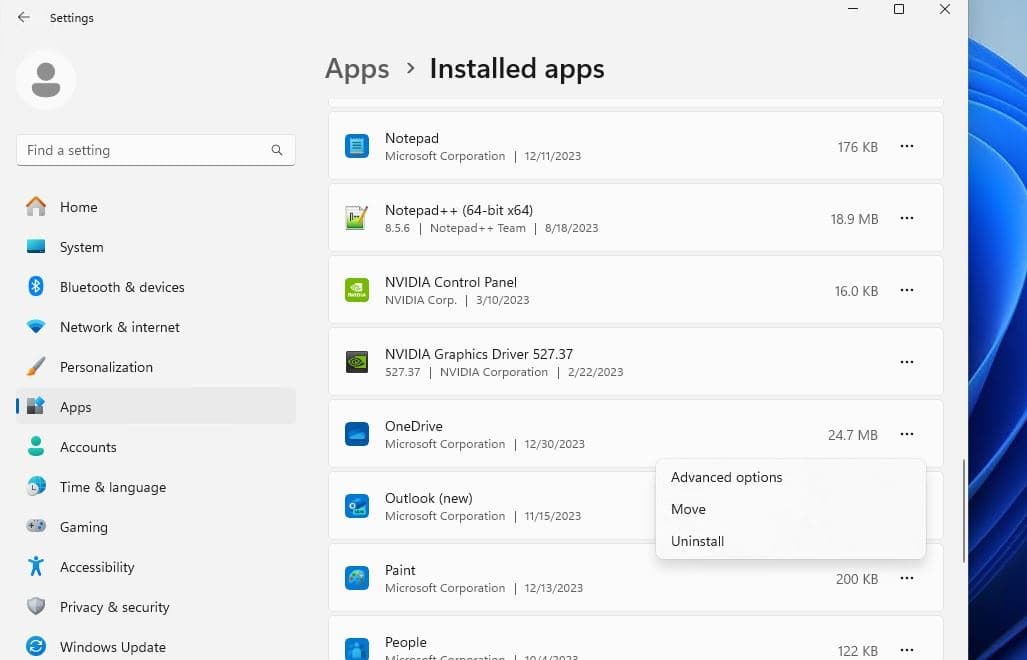Click the Notepad++ (64-bit x64) name
The width and height of the screenshot is (1027, 660).
point(459,210)
